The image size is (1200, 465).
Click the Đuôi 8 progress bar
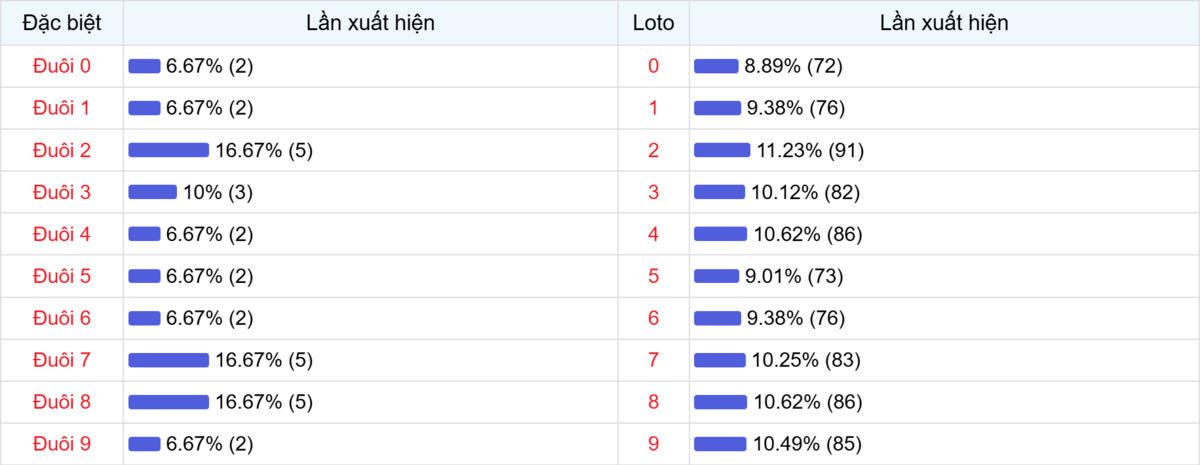click(168, 402)
